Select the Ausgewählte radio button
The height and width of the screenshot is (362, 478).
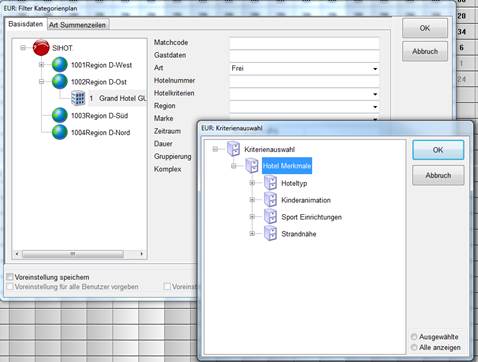(414, 337)
